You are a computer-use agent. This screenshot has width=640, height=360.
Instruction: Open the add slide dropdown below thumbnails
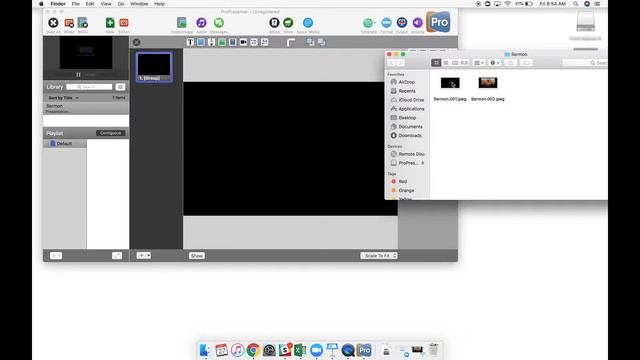click(x=143, y=256)
